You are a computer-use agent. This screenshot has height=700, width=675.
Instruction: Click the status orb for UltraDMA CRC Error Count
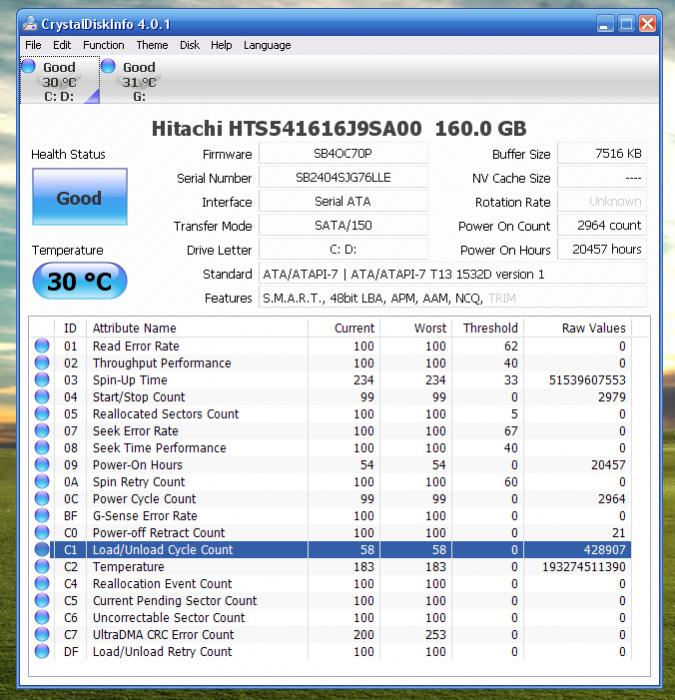(42, 634)
